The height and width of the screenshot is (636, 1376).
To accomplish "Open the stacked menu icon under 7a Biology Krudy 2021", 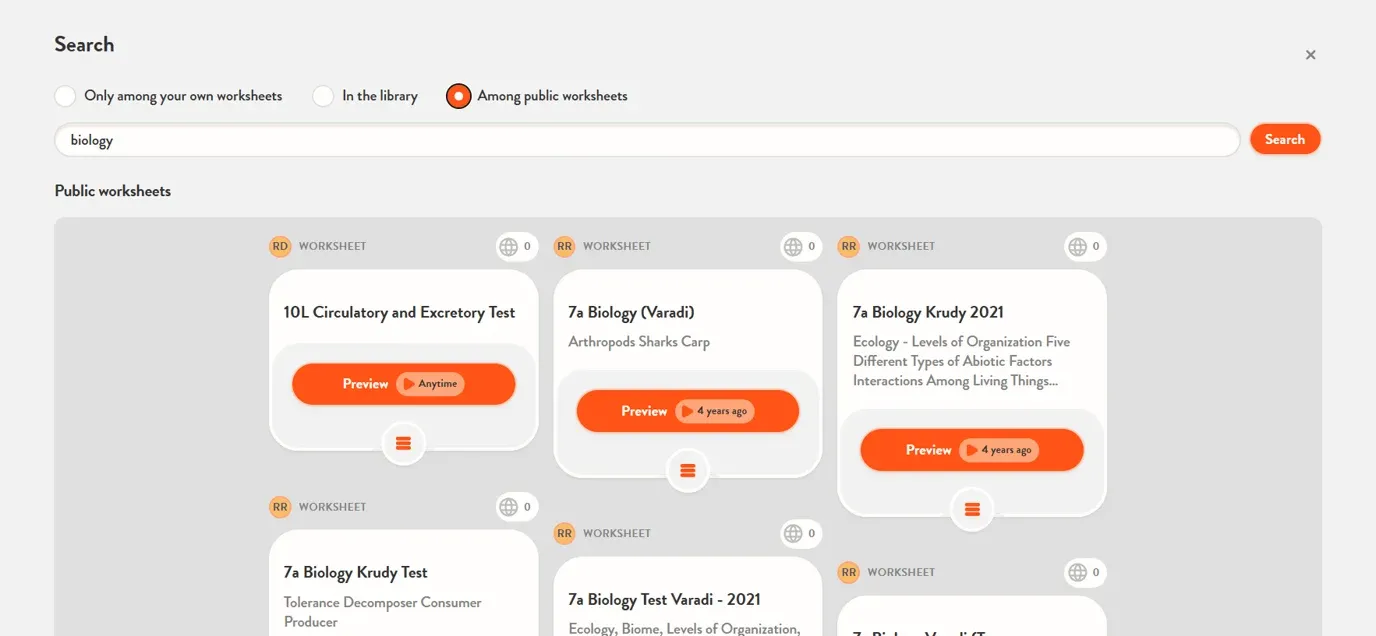I will [972, 509].
